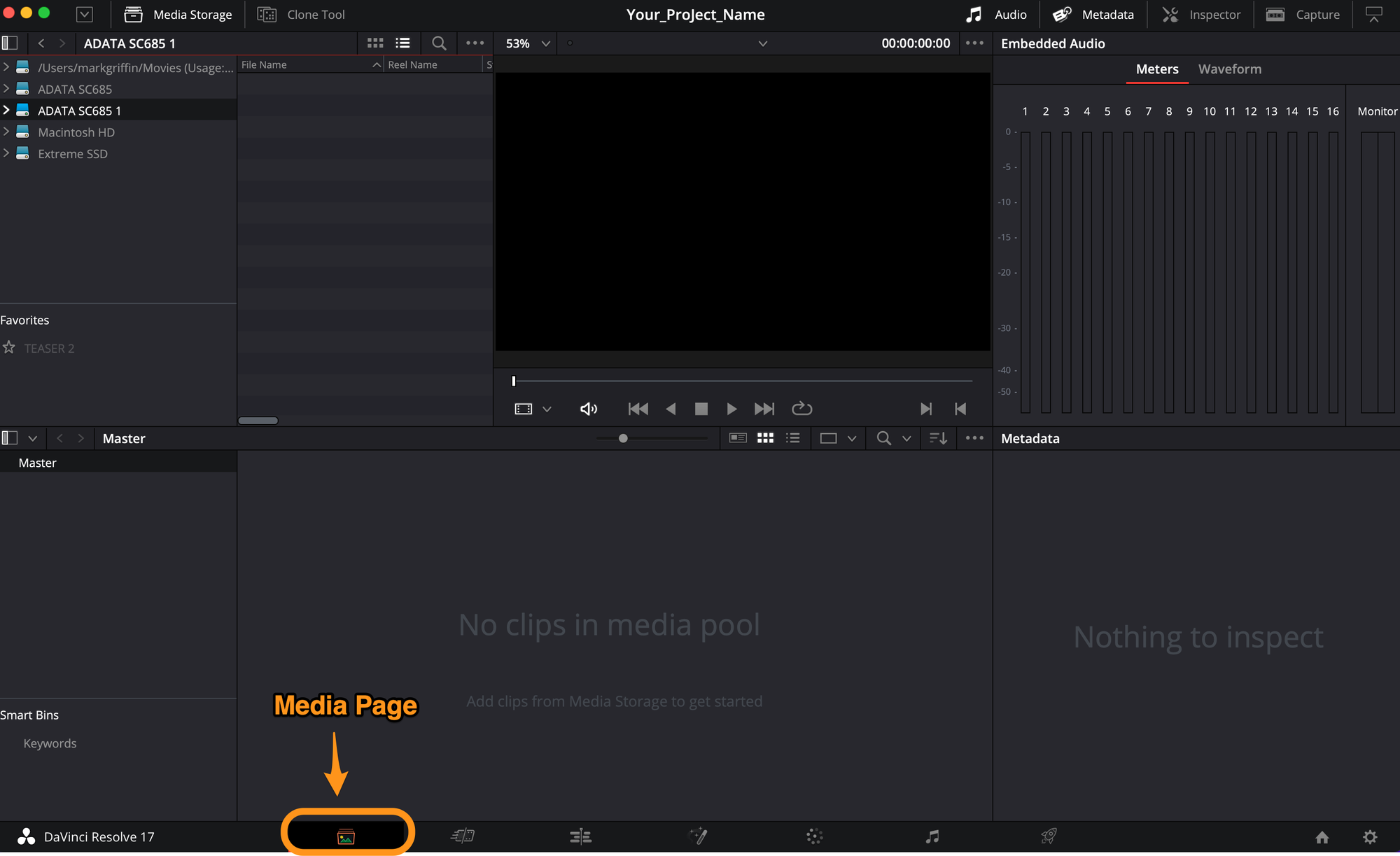
Task: Toggle loop playback in viewer
Action: [801, 409]
